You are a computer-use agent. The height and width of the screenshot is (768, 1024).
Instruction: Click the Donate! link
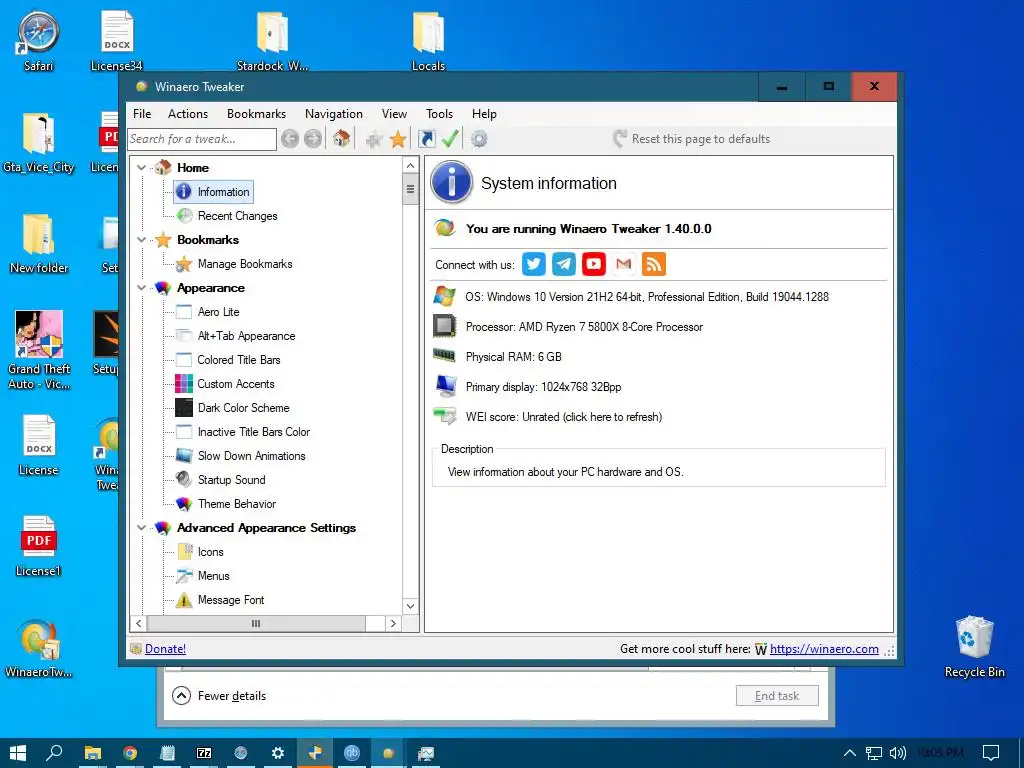tap(165, 648)
